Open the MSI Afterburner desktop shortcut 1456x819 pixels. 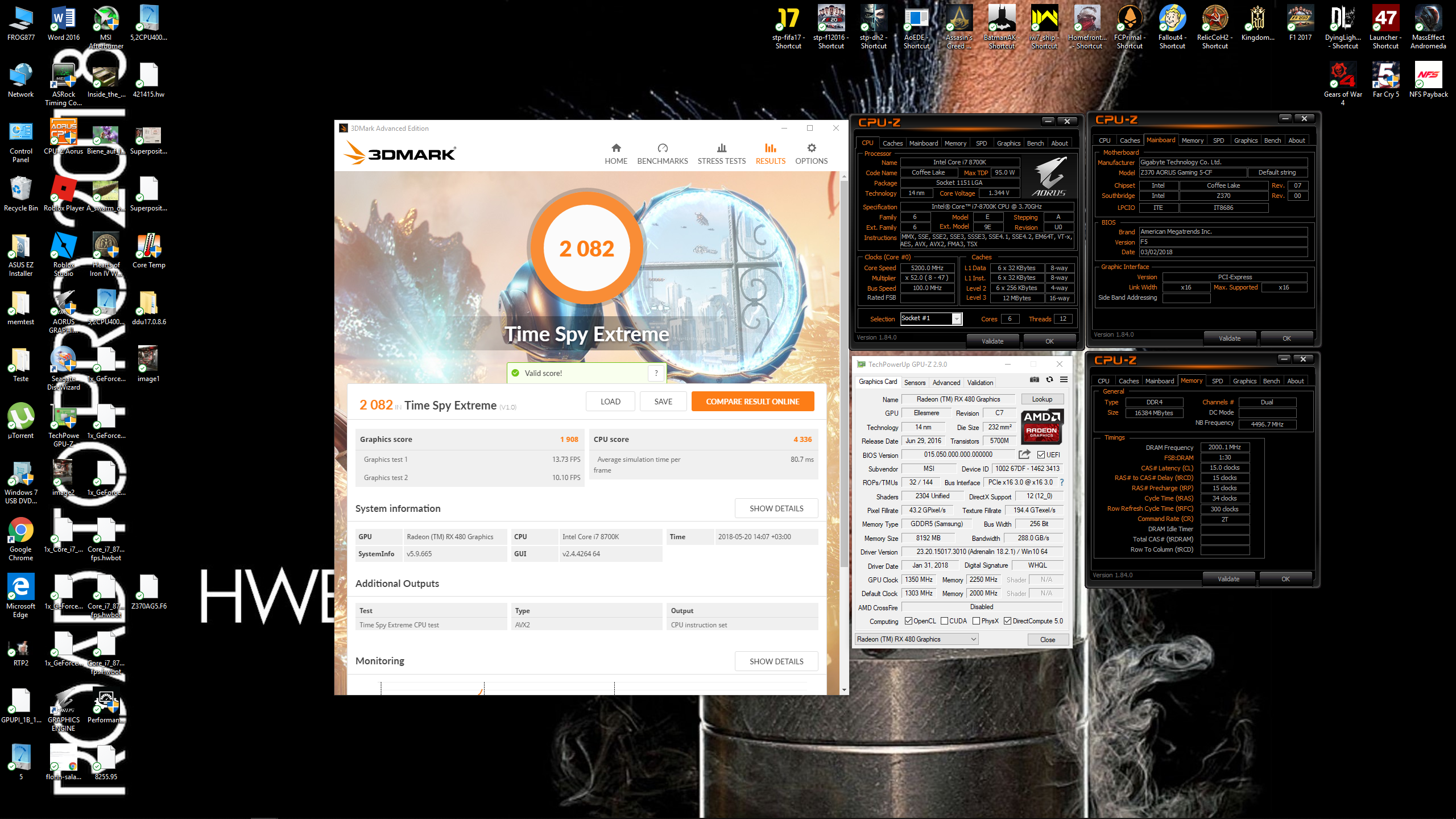[106, 26]
